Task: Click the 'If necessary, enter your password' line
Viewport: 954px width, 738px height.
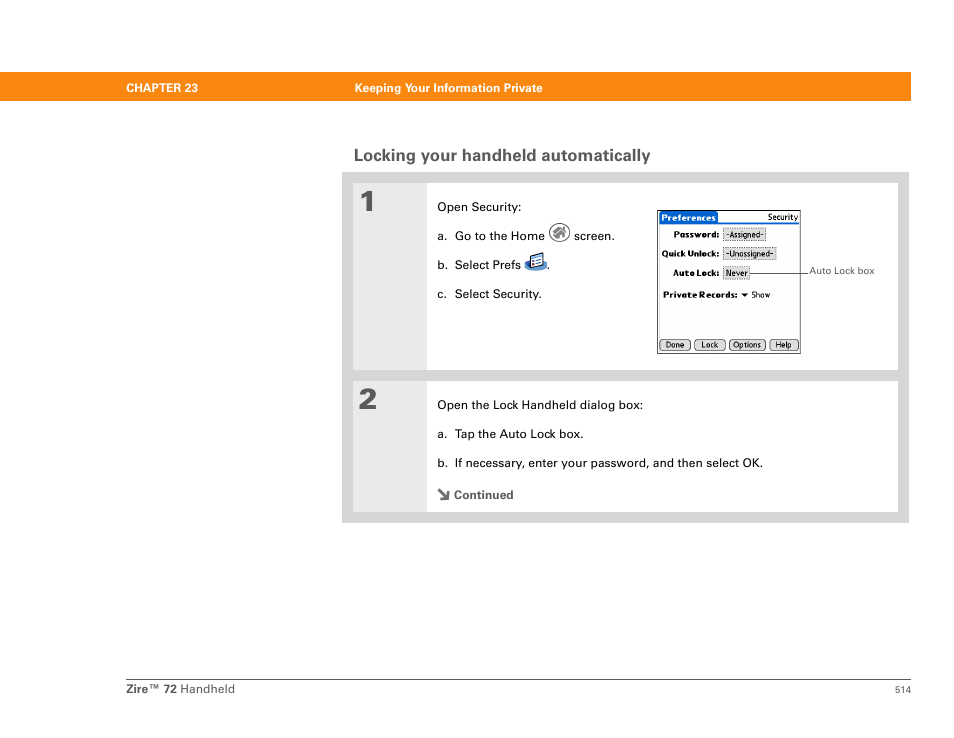Action: (x=608, y=463)
